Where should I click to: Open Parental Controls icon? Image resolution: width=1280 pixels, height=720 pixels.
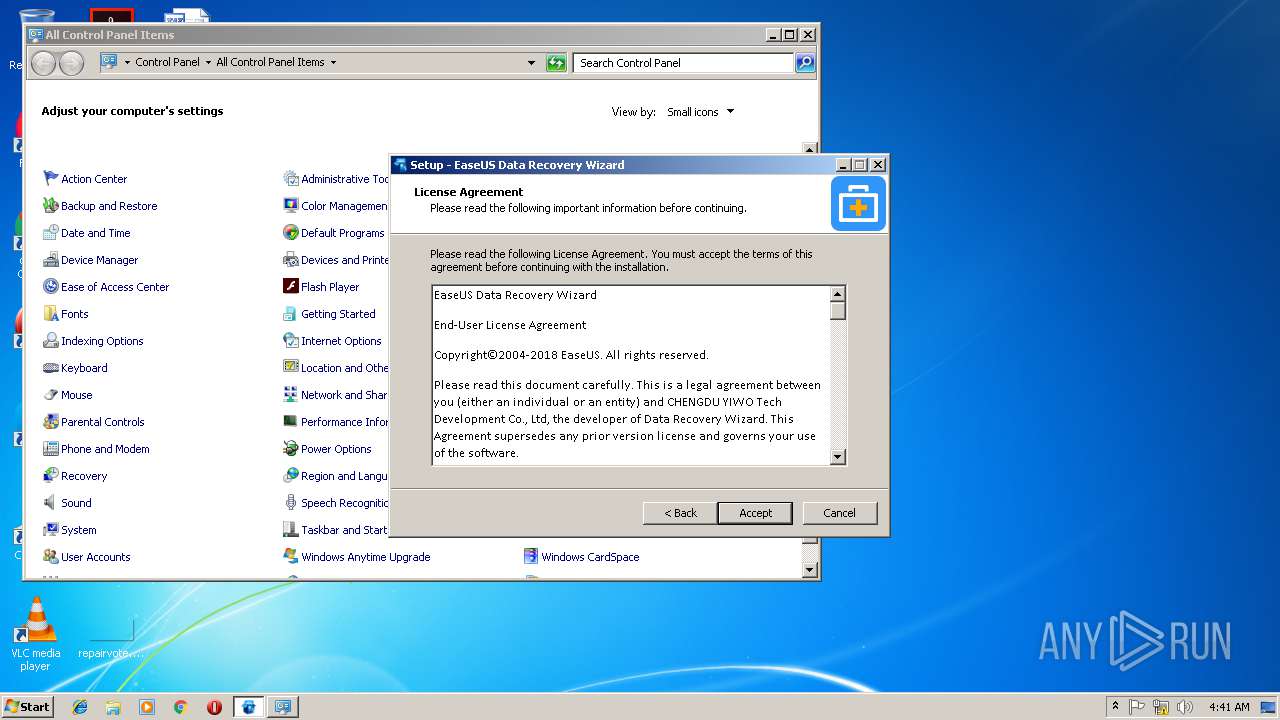click(51, 422)
